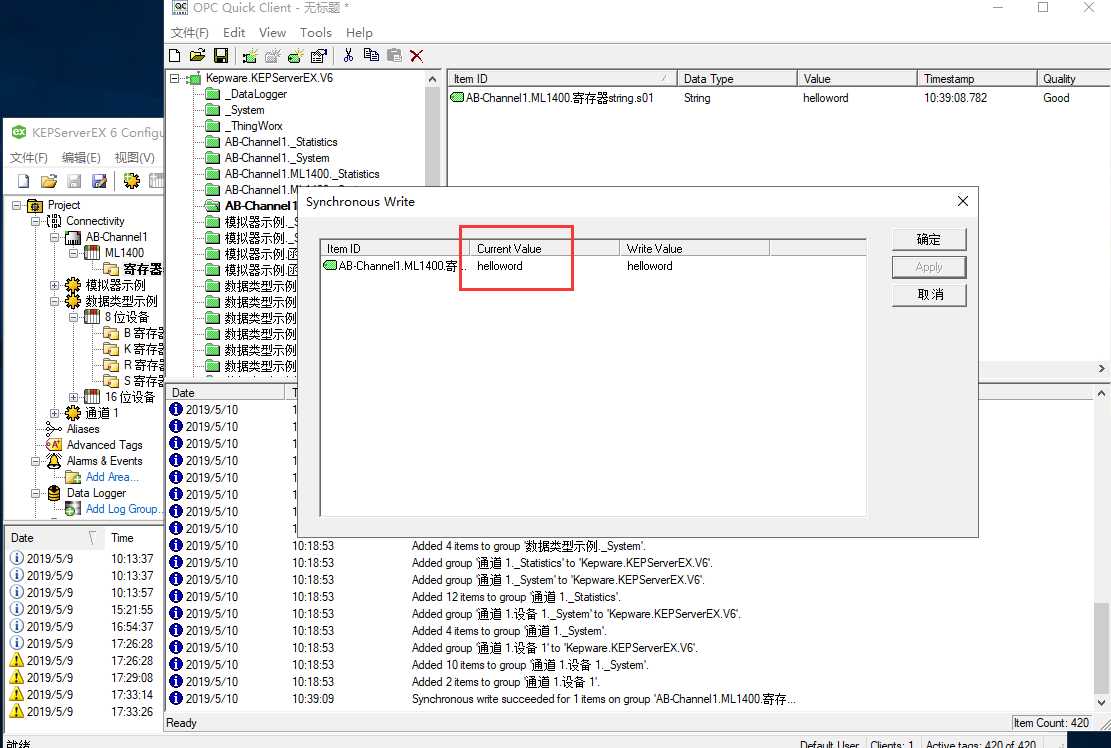Click Data Type column header
Viewport: 1111px width, 748px height.
click(737, 79)
